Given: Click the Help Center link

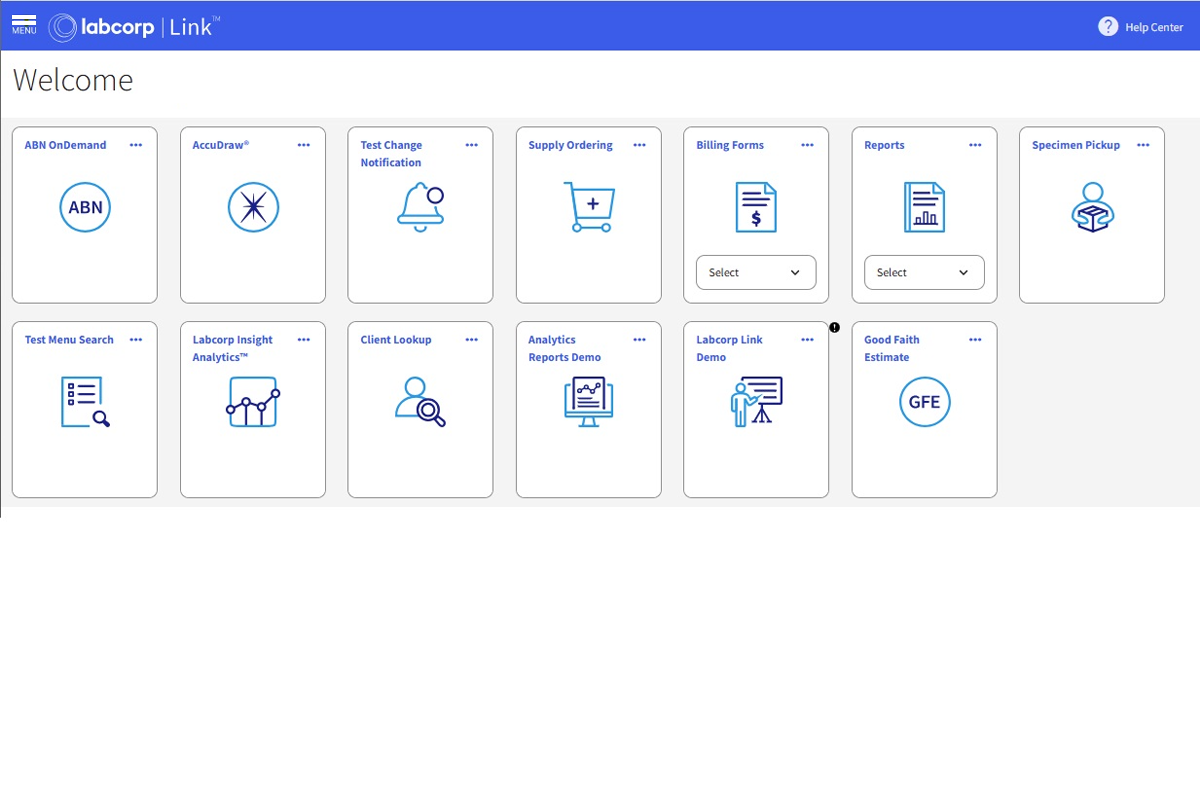Looking at the screenshot, I should tap(1141, 27).
